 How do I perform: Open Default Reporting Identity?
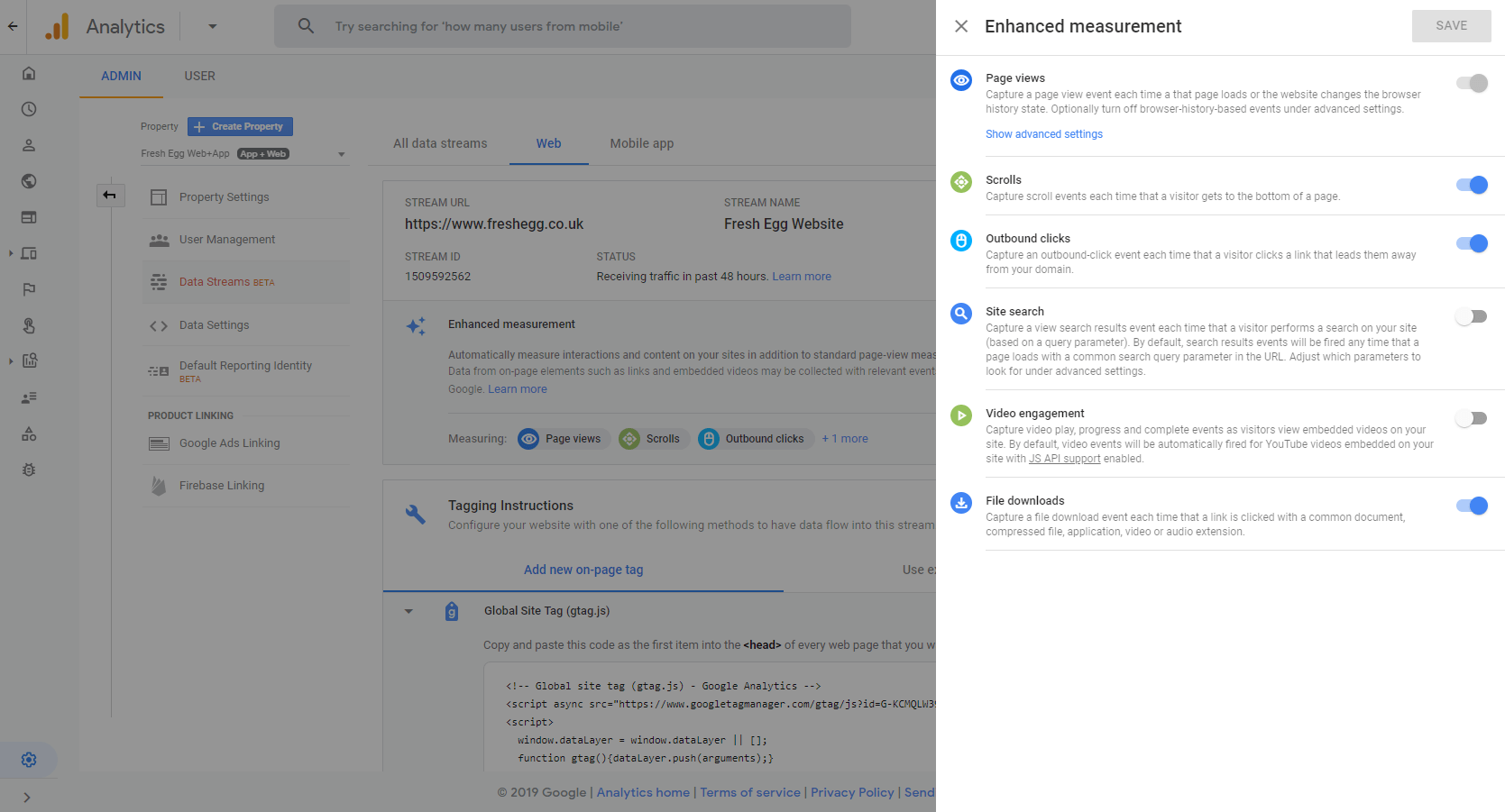pos(246,370)
